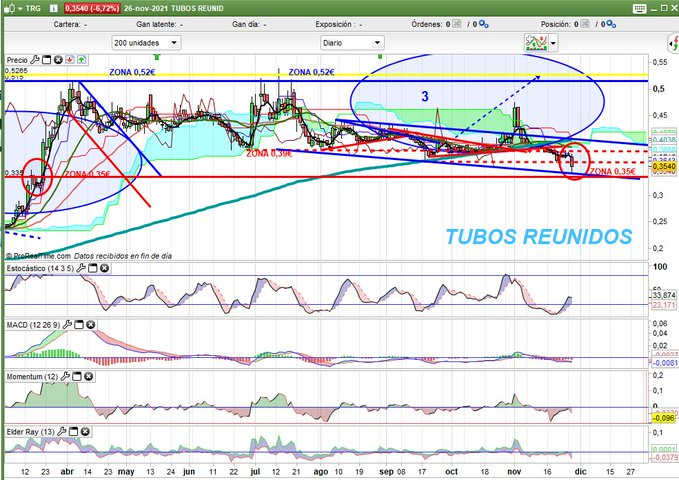
Task: Click the MACD (12 26 9) label
Action: tap(33, 324)
